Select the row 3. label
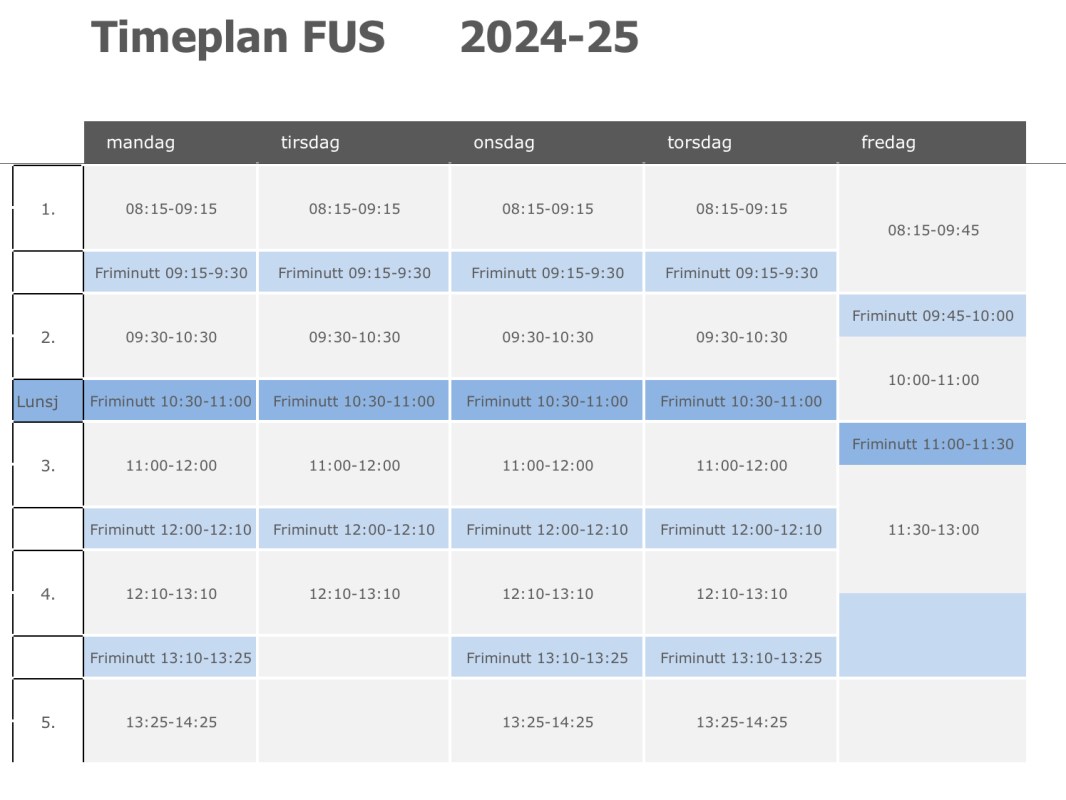1066x800 pixels. tap(48, 465)
